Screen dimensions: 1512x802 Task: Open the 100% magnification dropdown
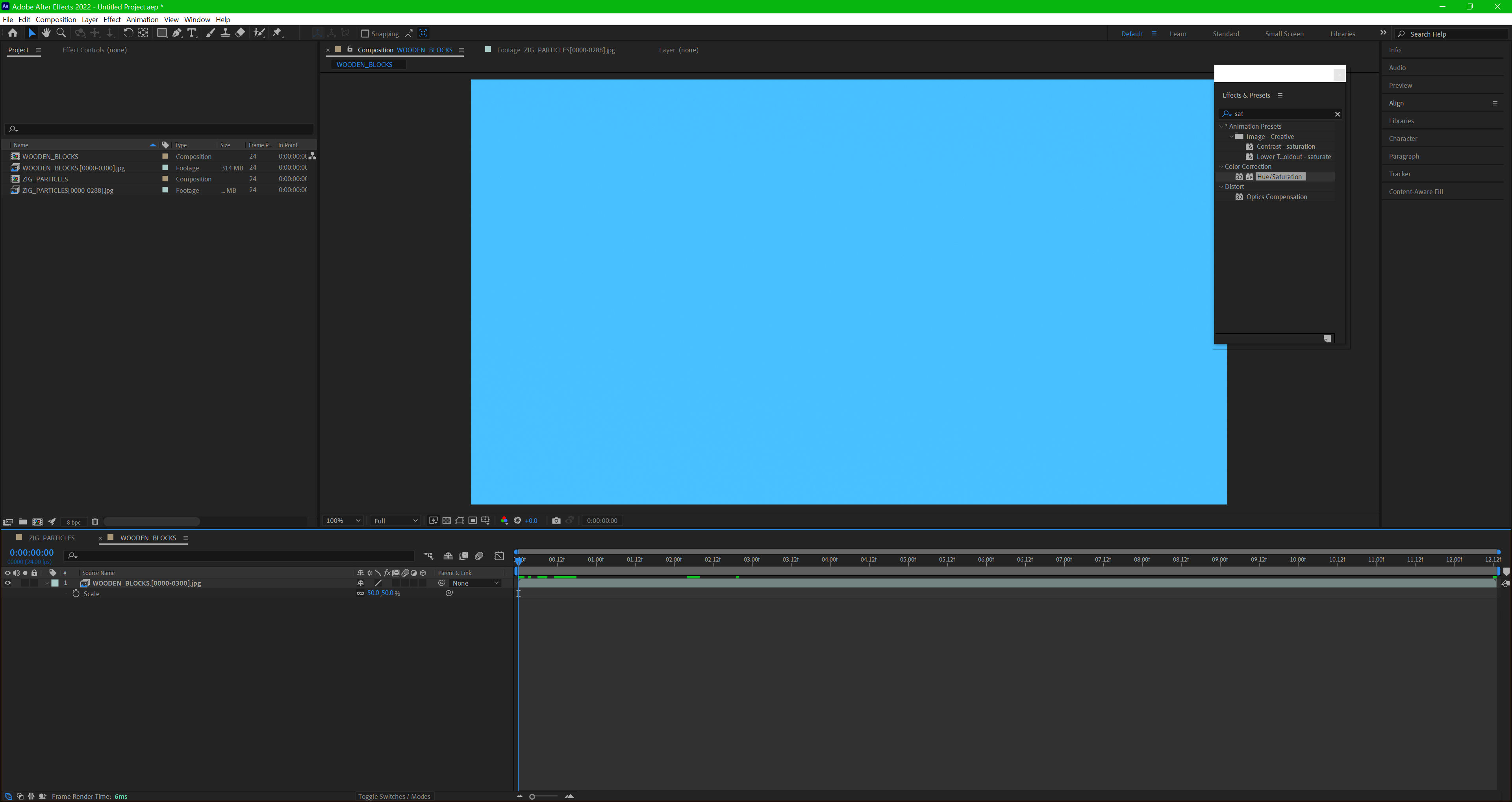click(x=343, y=520)
